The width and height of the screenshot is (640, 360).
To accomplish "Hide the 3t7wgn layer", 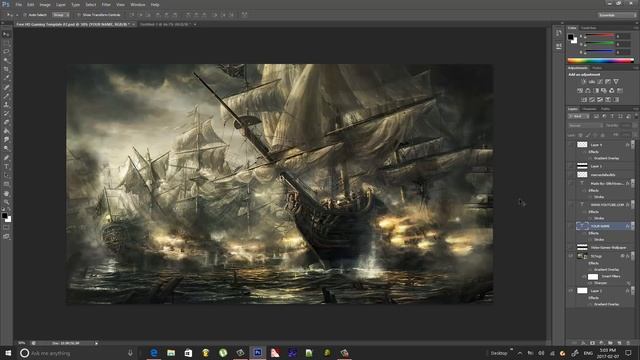I will [x=571, y=256].
